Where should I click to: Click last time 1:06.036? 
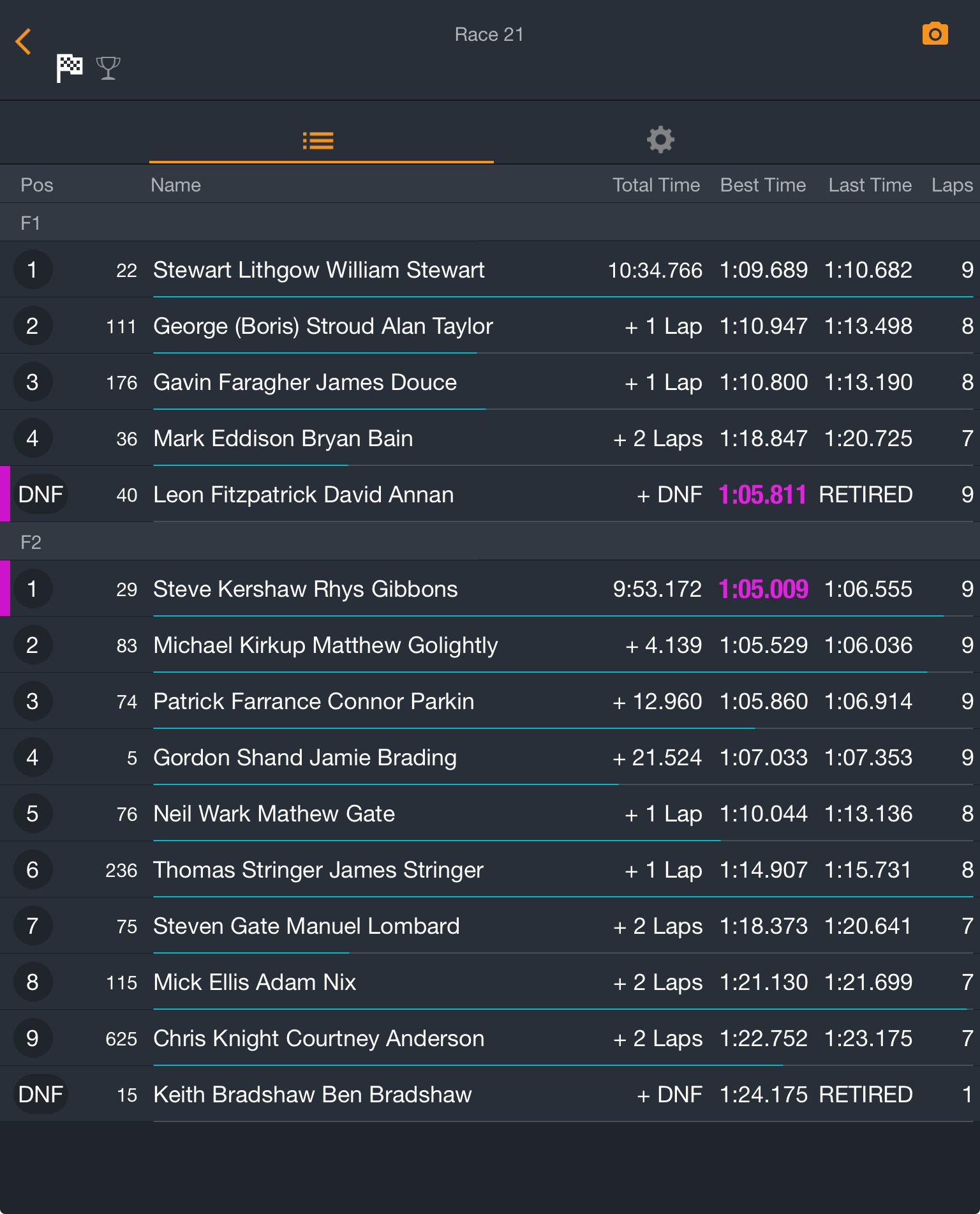868,645
